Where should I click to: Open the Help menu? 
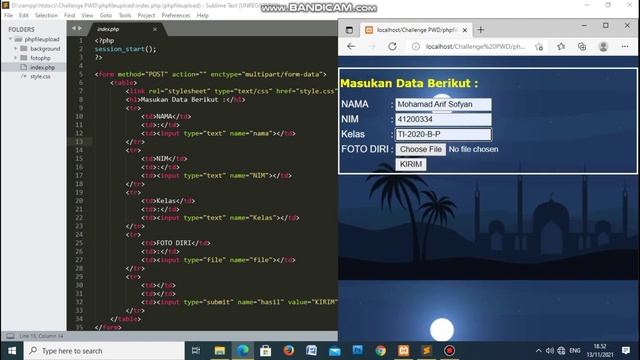202,15
